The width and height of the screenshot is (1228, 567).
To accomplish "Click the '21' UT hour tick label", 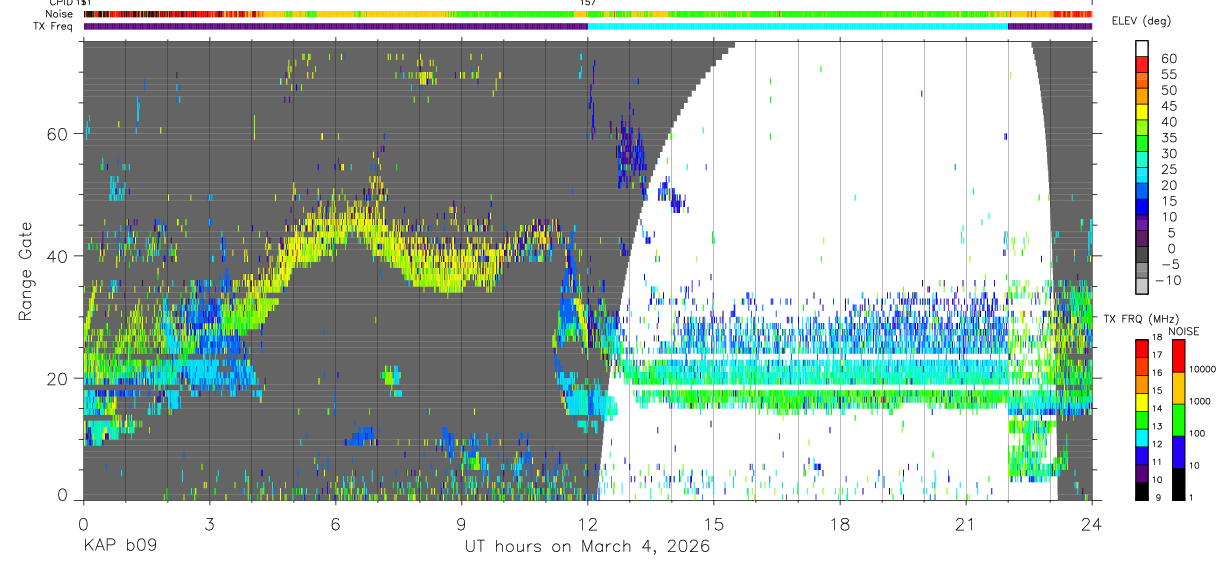I will [x=966, y=522].
